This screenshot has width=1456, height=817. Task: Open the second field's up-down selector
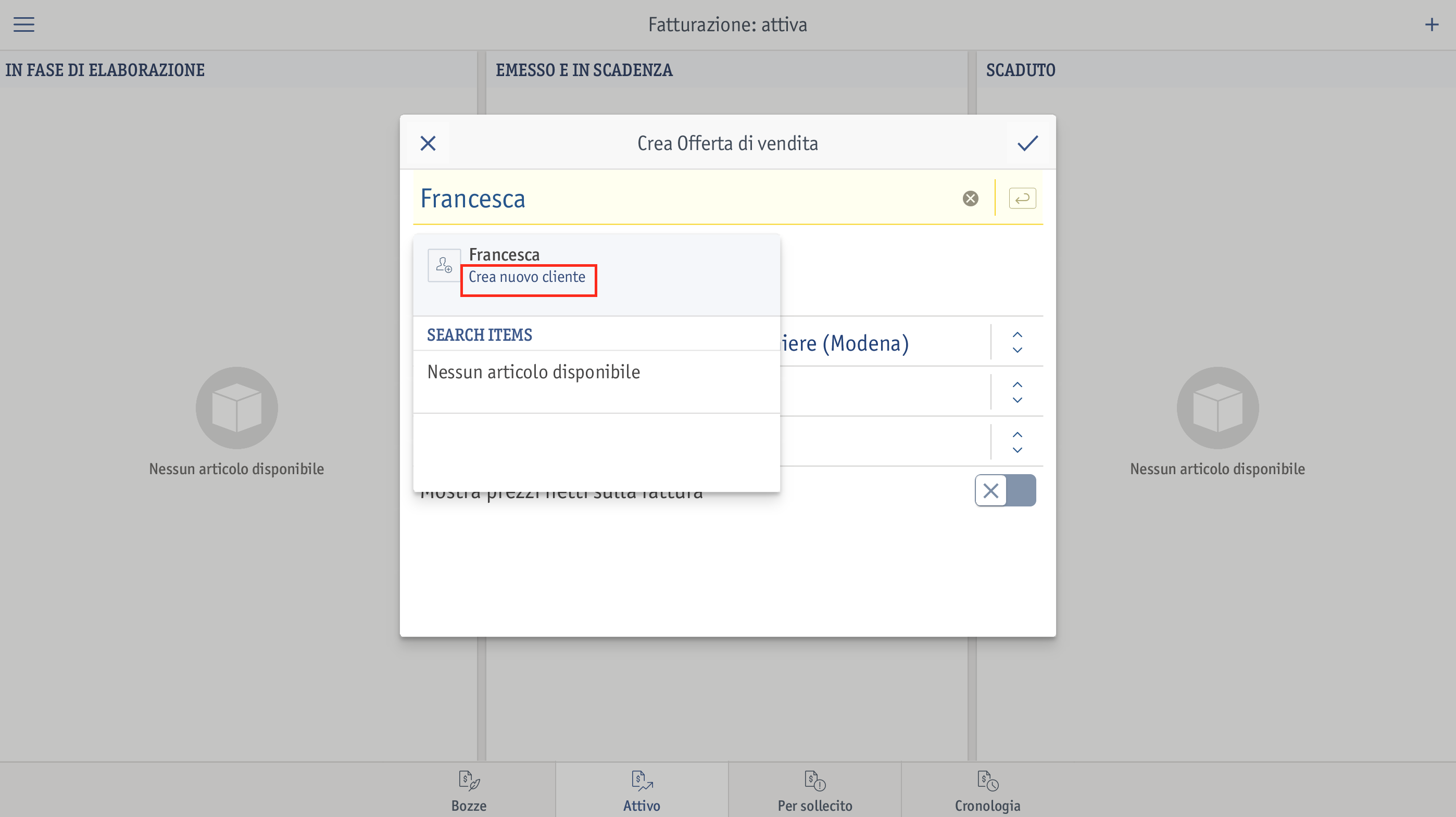1018,392
